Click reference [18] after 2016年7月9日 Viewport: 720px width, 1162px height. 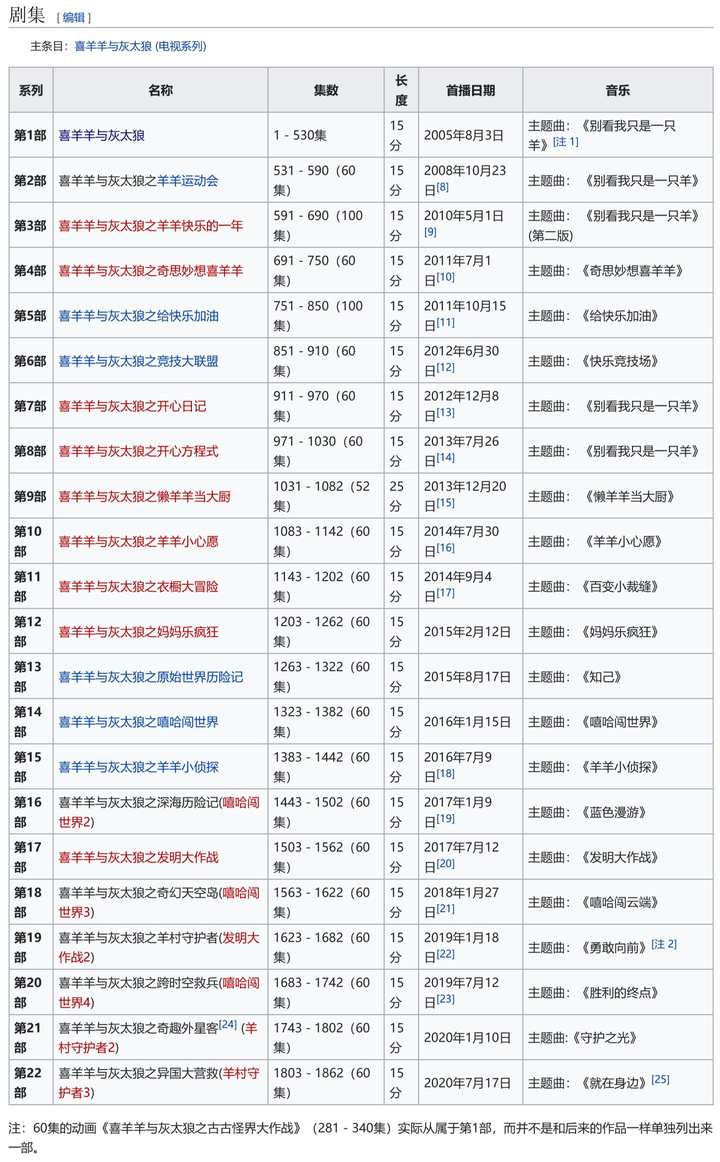click(x=445, y=774)
